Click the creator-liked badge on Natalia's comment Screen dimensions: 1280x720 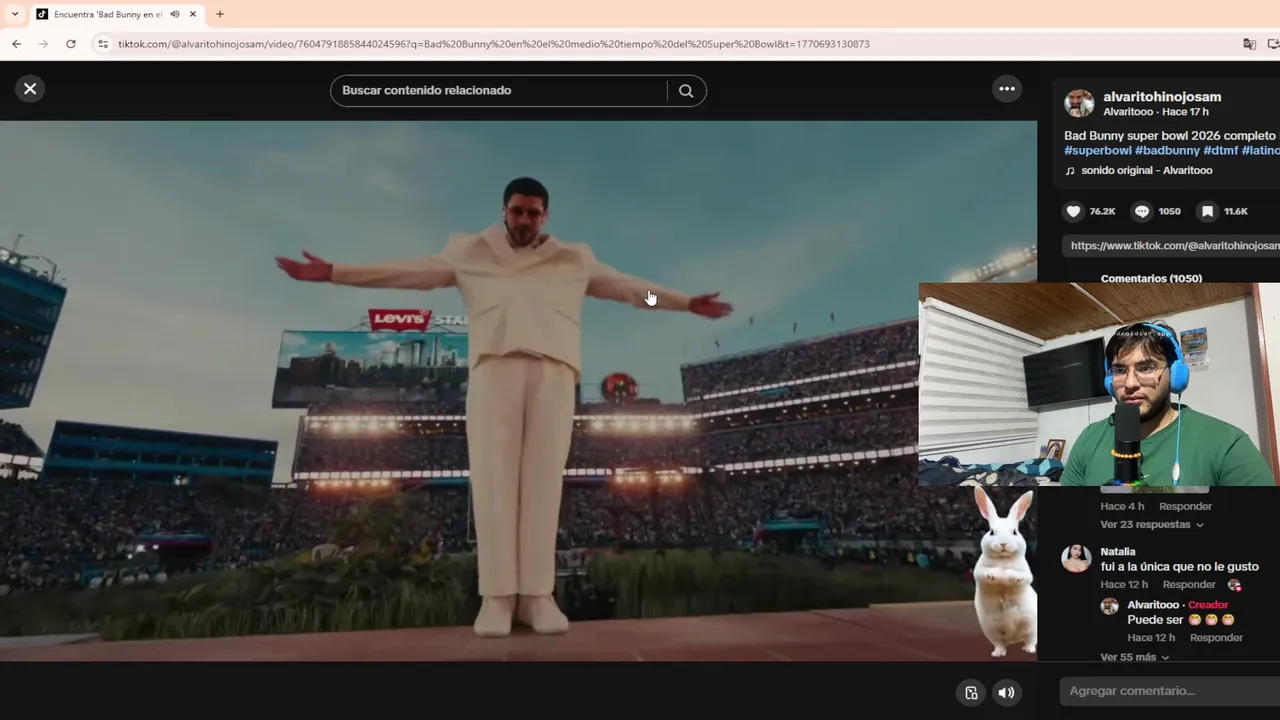click(1234, 585)
